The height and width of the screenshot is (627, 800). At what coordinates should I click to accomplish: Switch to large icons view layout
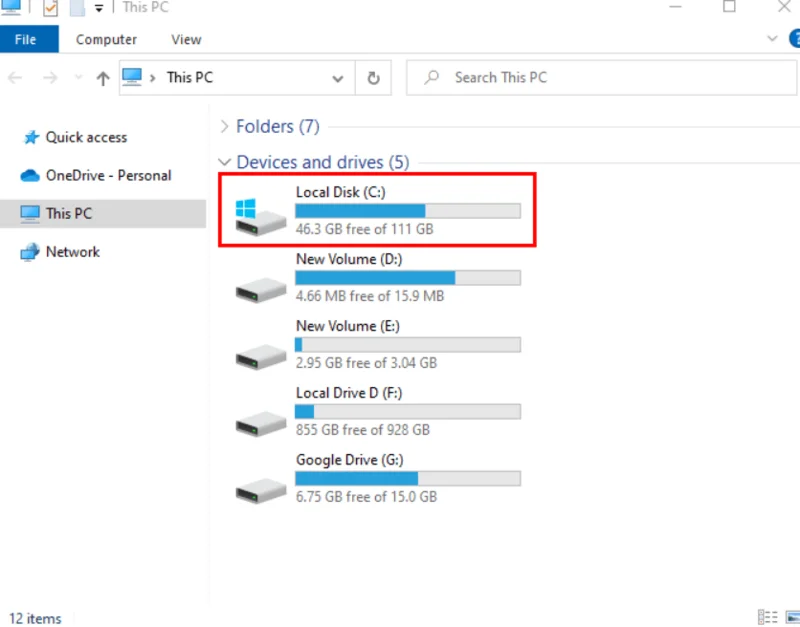click(793, 617)
